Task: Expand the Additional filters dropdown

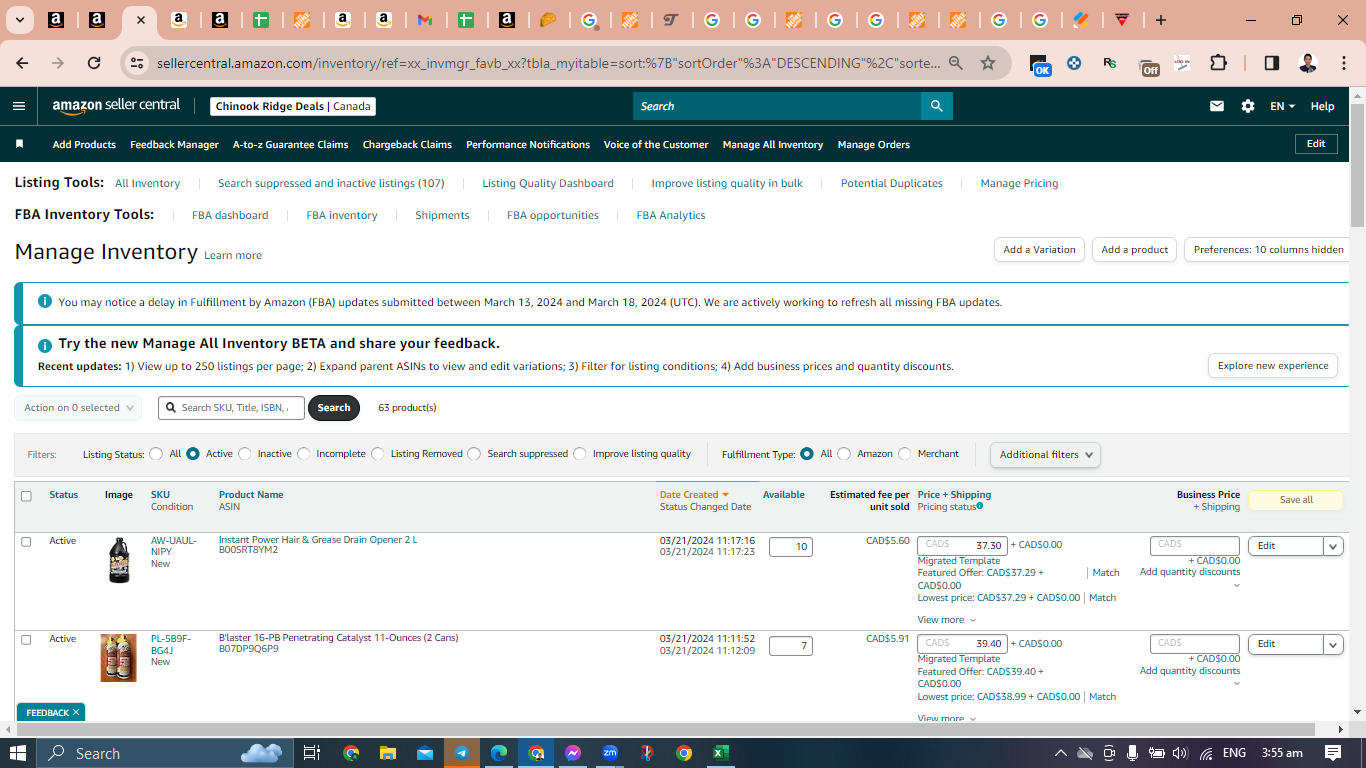Action: click(1045, 454)
